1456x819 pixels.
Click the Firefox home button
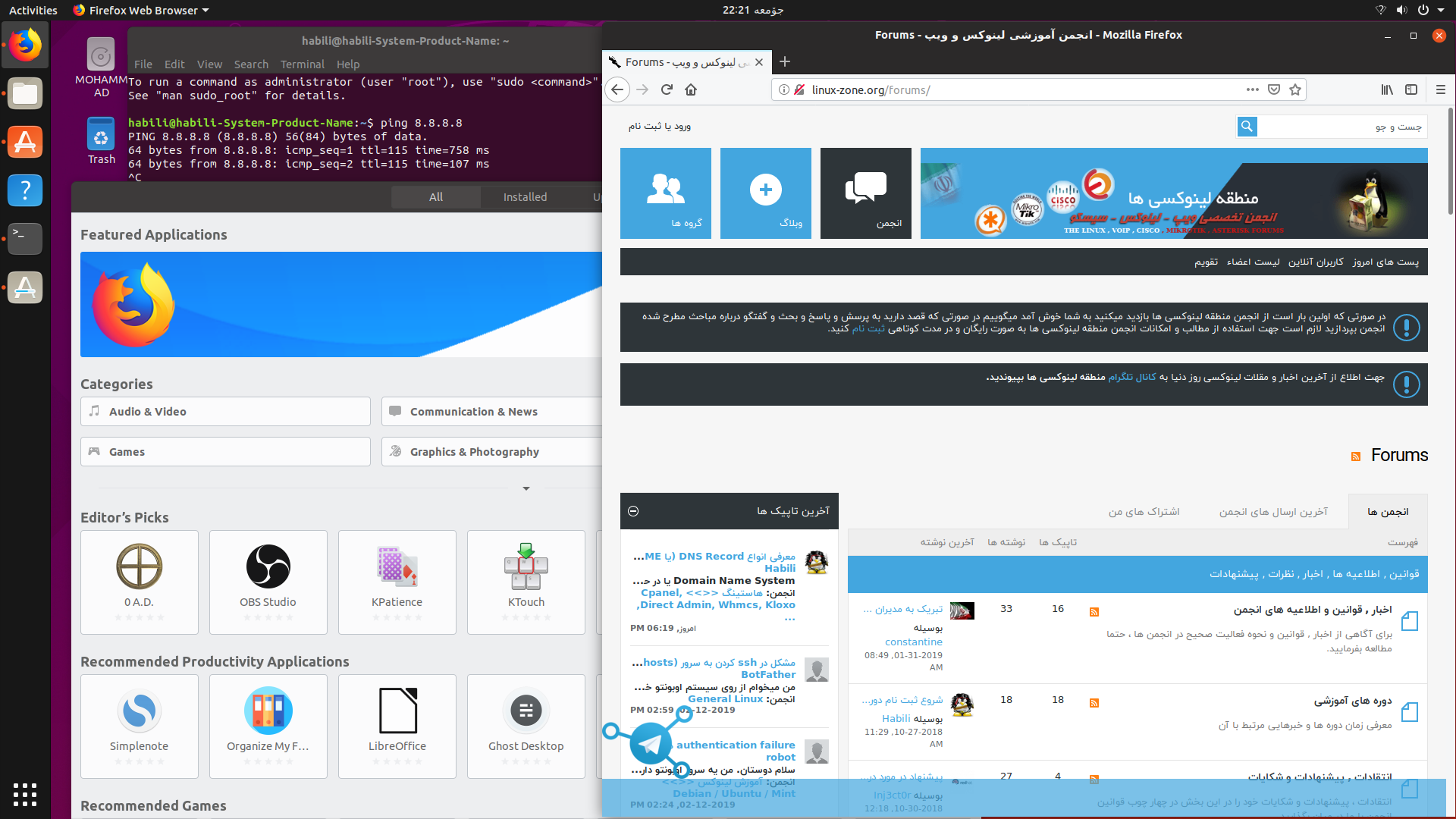(x=691, y=89)
